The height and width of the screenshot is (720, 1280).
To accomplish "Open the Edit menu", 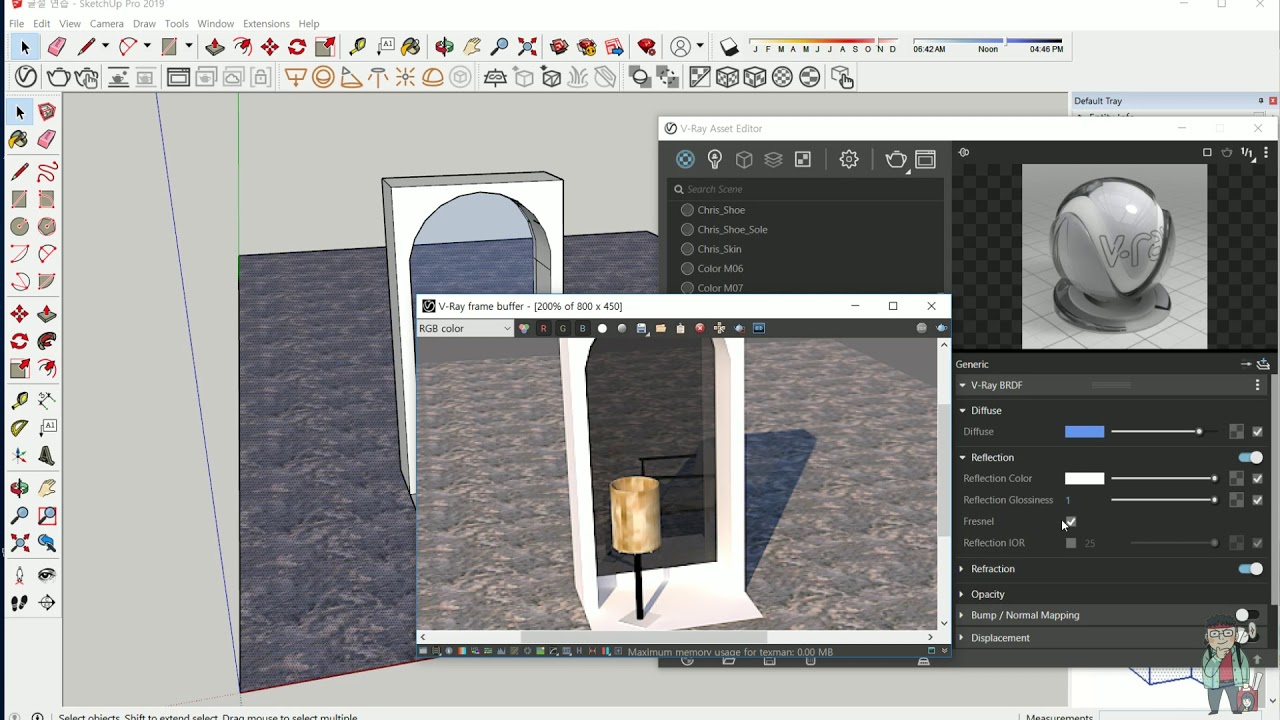I will pos(41,24).
